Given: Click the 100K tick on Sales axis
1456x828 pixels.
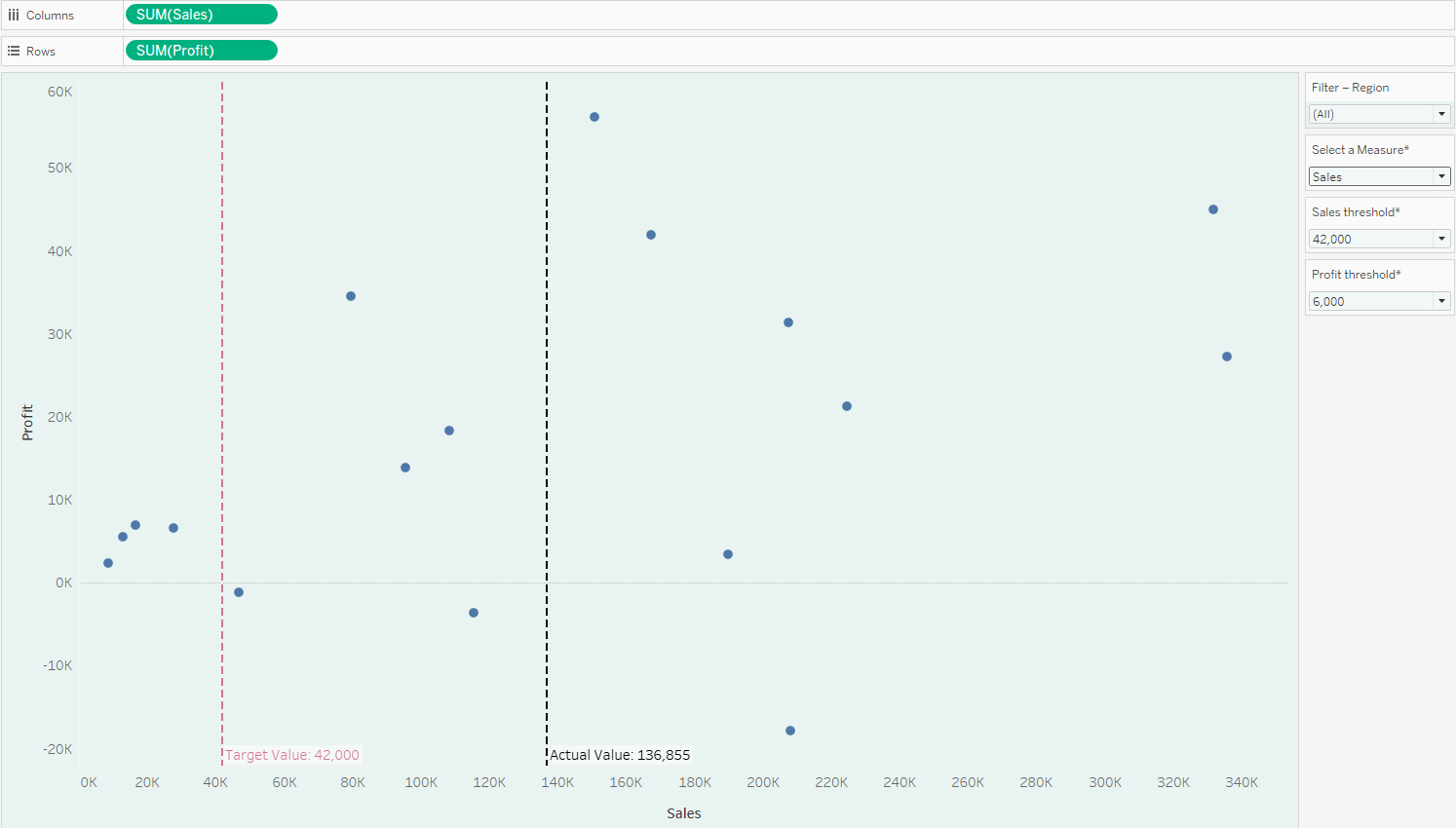Looking at the screenshot, I should point(421,782).
